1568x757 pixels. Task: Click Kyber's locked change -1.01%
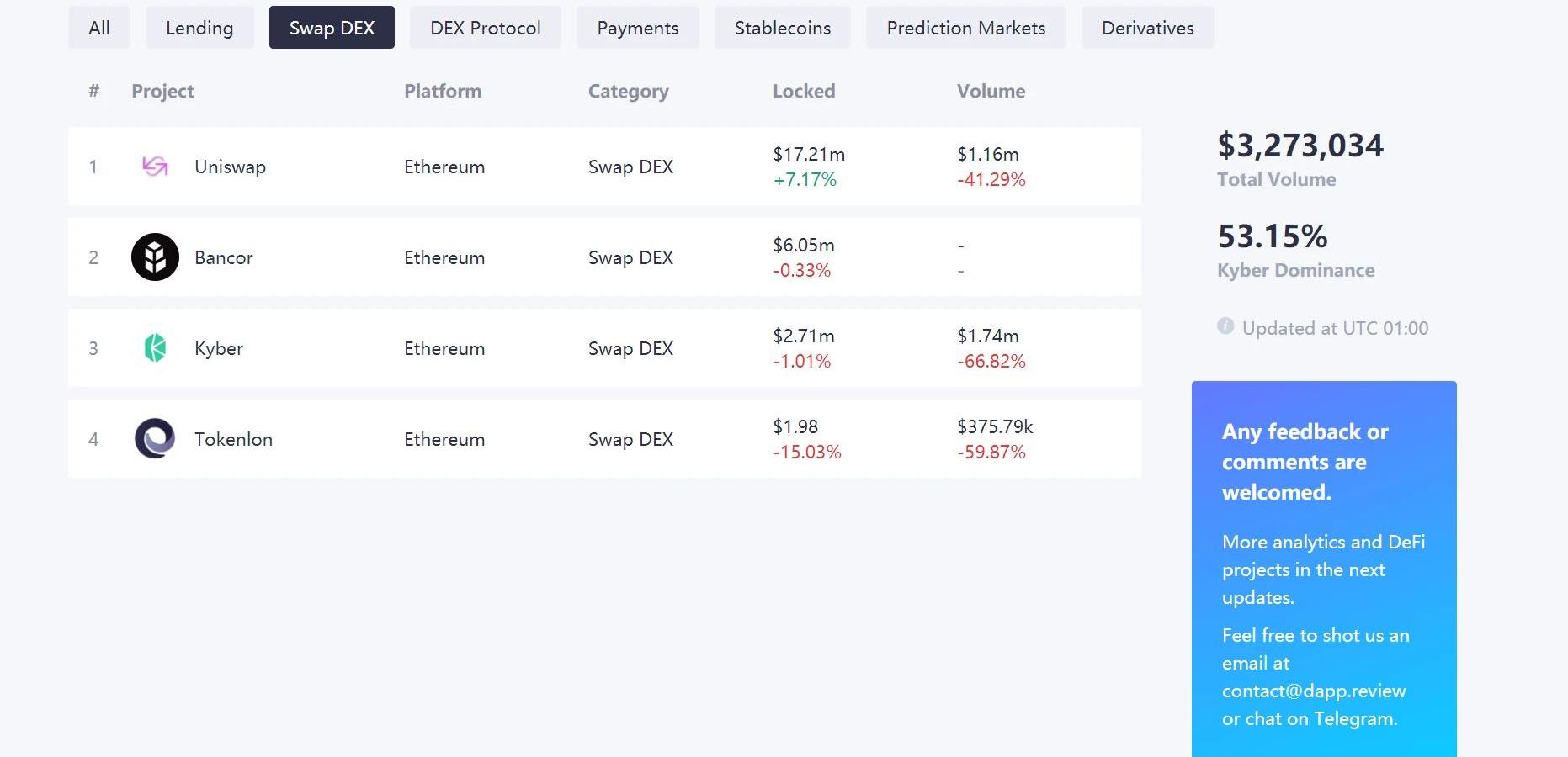802,361
